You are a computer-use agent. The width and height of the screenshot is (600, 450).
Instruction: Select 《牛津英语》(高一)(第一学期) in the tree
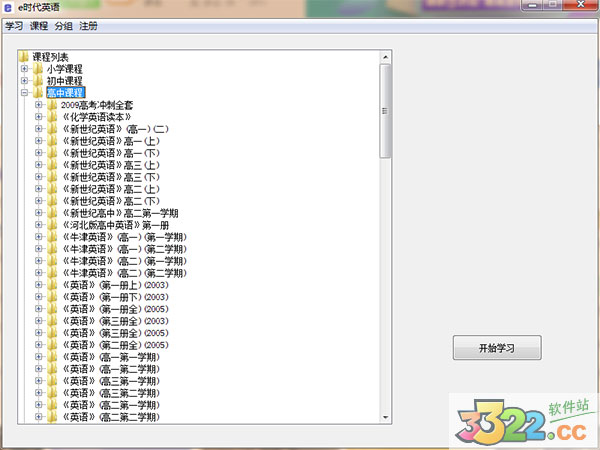pyautogui.click(x=123, y=237)
